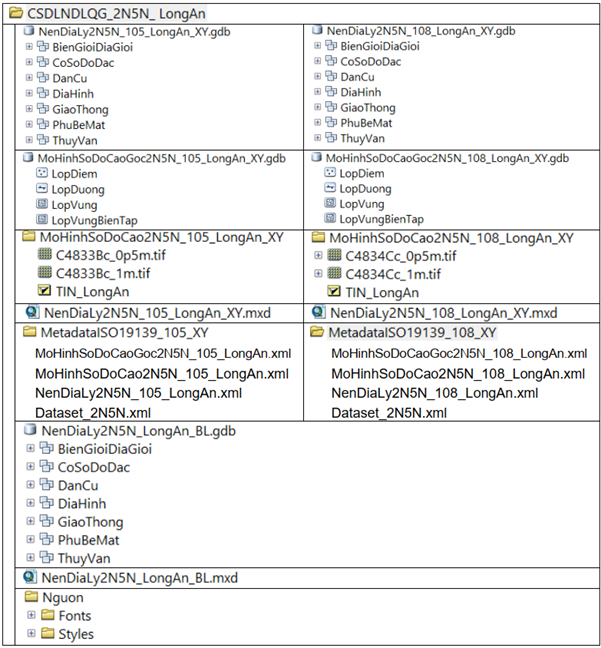This screenshot has width=601, height=648.
Task: Expand BienGioiDiaGioi in the 105 XY geodatabase
Action: pyautogui.click(x=29, y=47)
